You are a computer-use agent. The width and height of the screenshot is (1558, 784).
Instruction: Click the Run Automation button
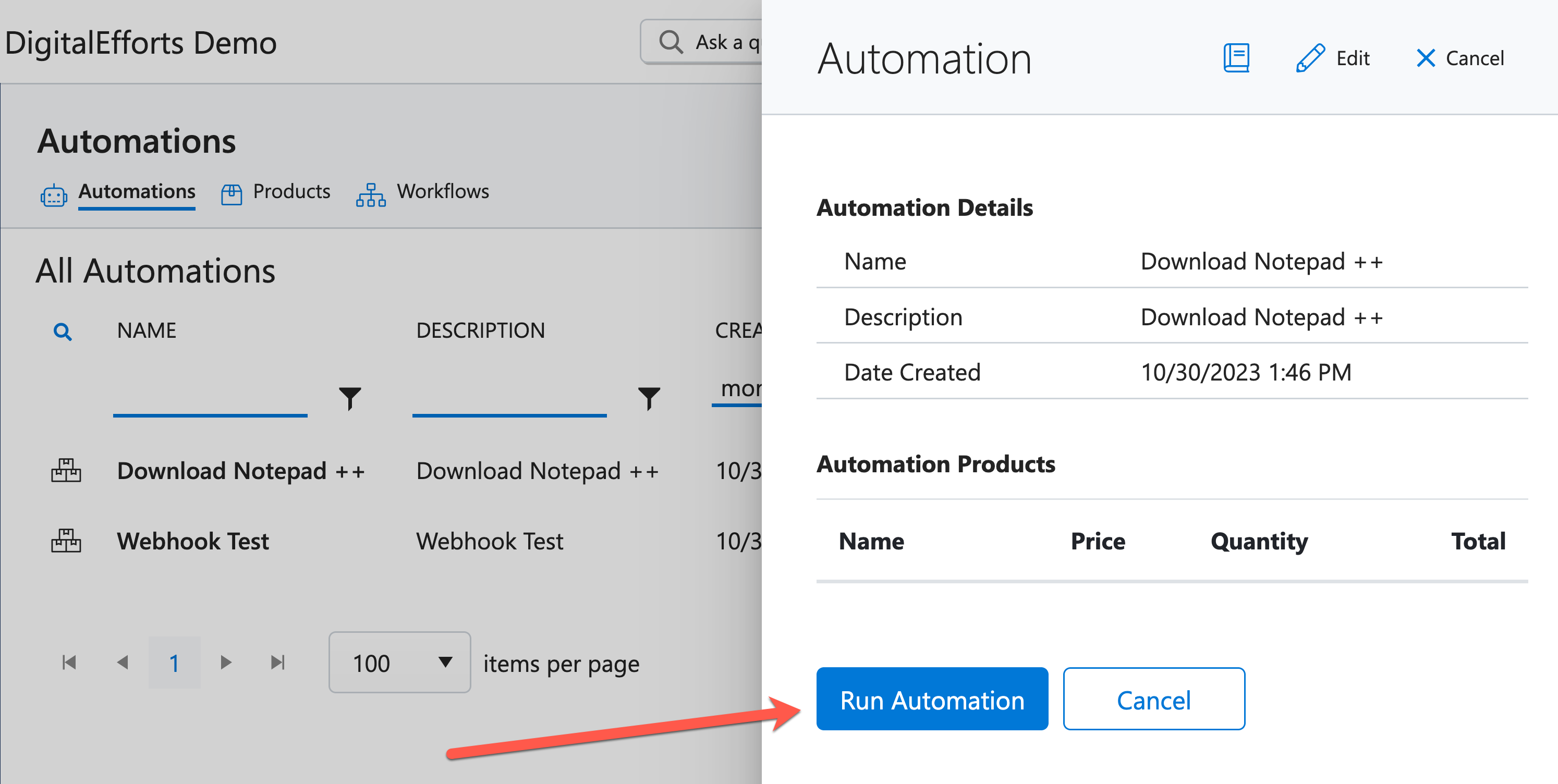click(932, 699)
